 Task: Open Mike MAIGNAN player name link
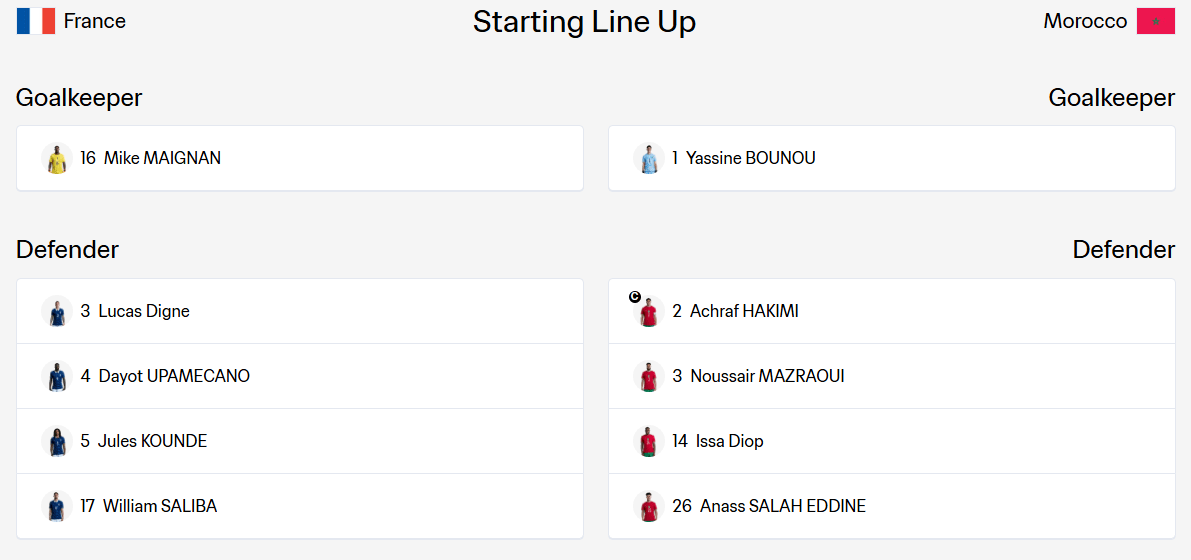[163, 158]
